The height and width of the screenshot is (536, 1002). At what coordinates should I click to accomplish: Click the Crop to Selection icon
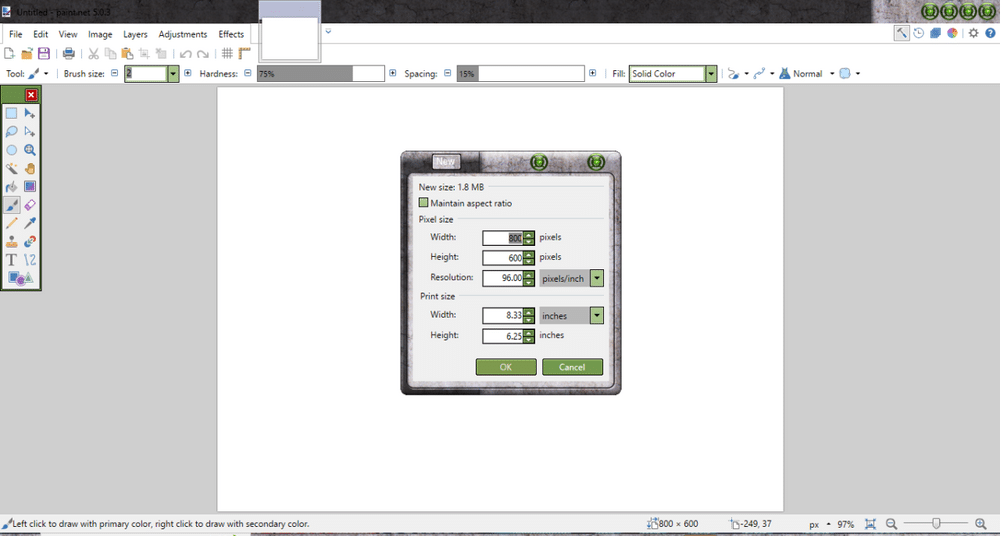[144, 54]
